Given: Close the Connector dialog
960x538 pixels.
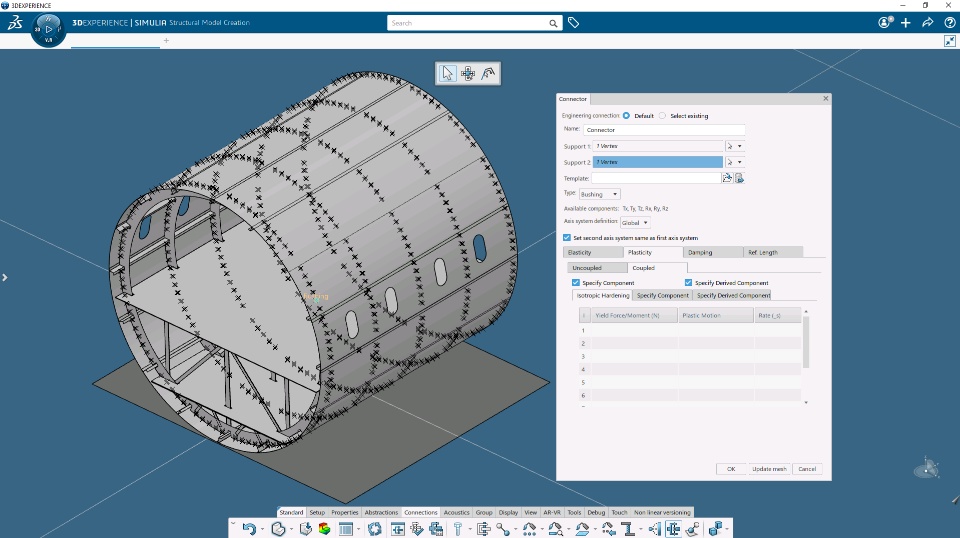Looking at the screenshot, I should tap(825, 98).
